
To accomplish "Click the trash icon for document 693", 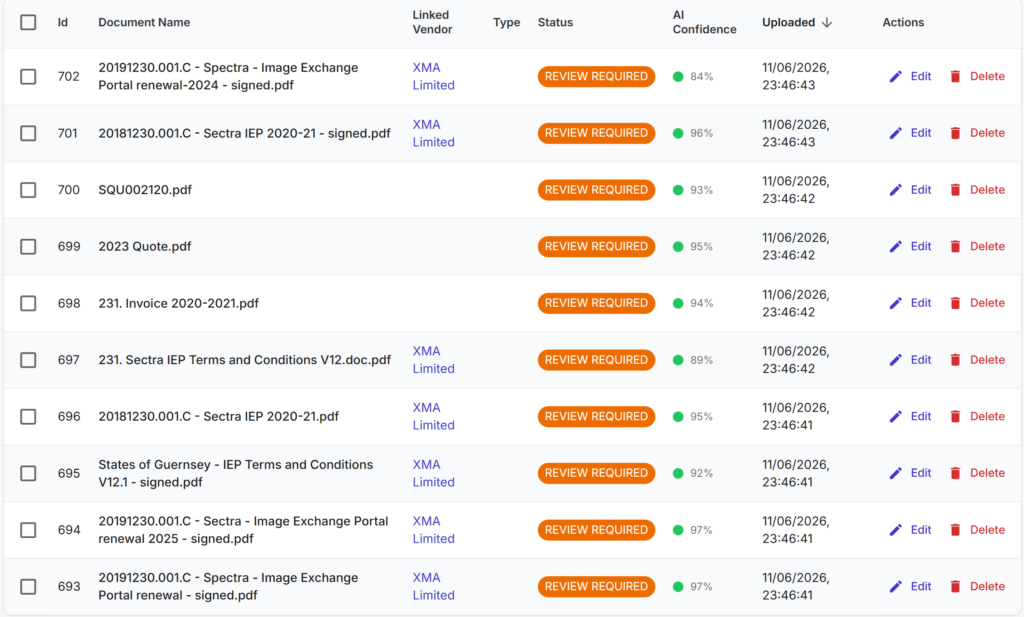I will (x=955, y=586).
